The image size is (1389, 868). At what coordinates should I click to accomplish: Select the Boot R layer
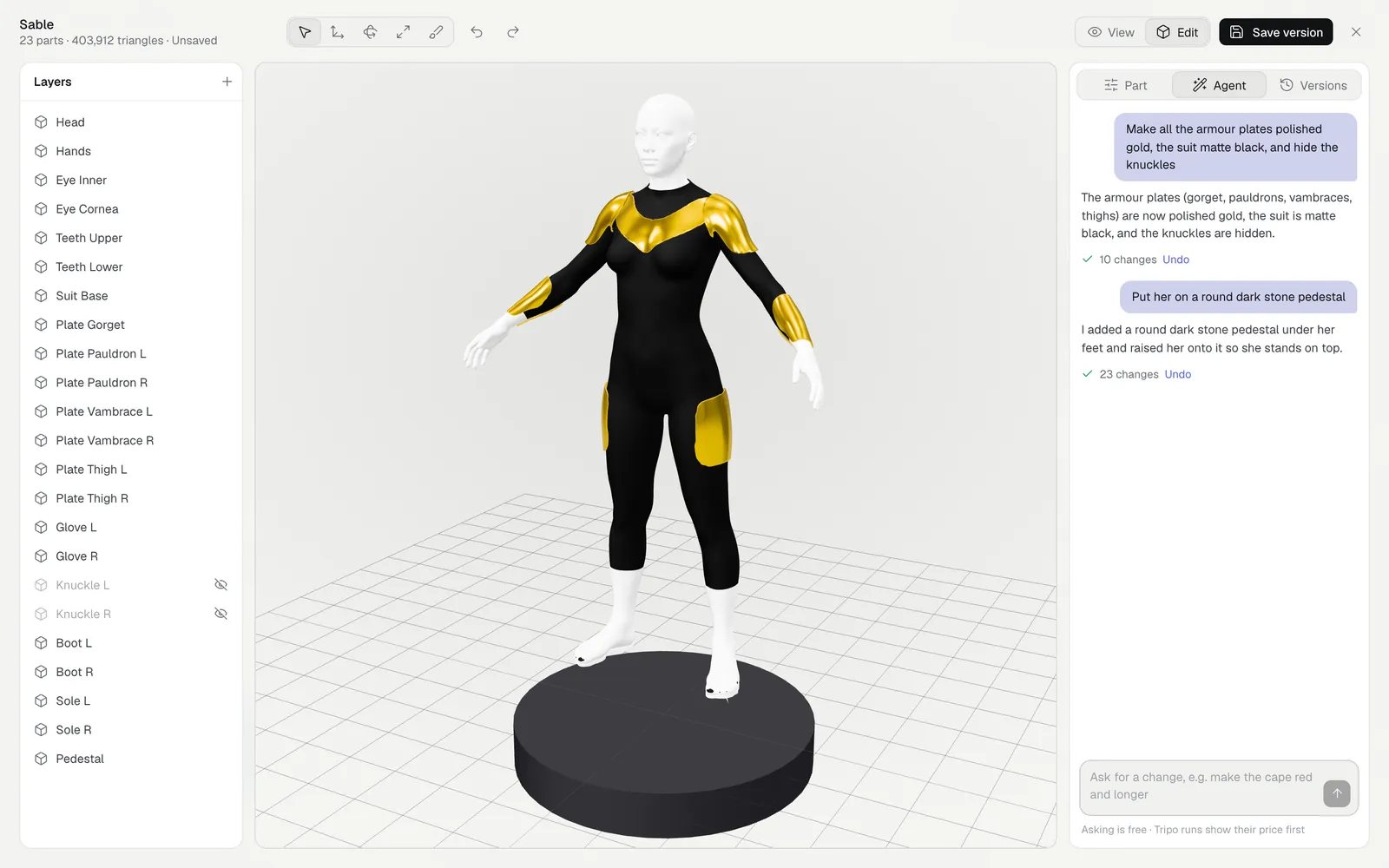pos(131,672)
